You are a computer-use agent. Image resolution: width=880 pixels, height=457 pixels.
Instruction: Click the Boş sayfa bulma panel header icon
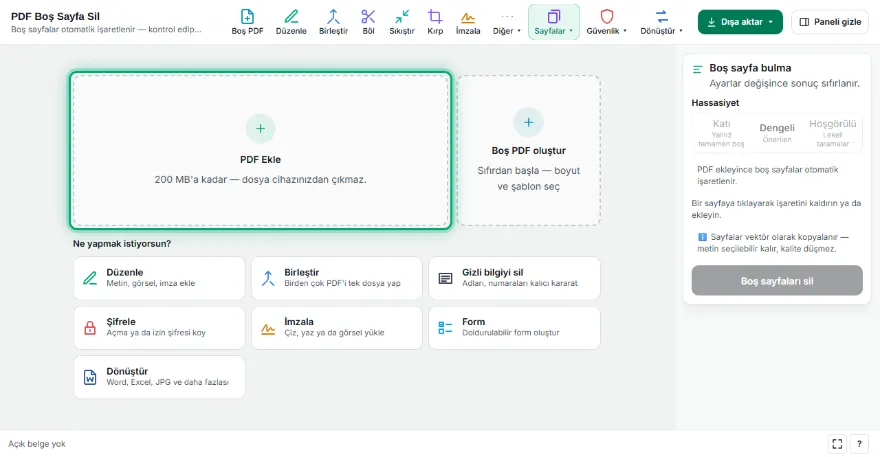tap(698, 69)
